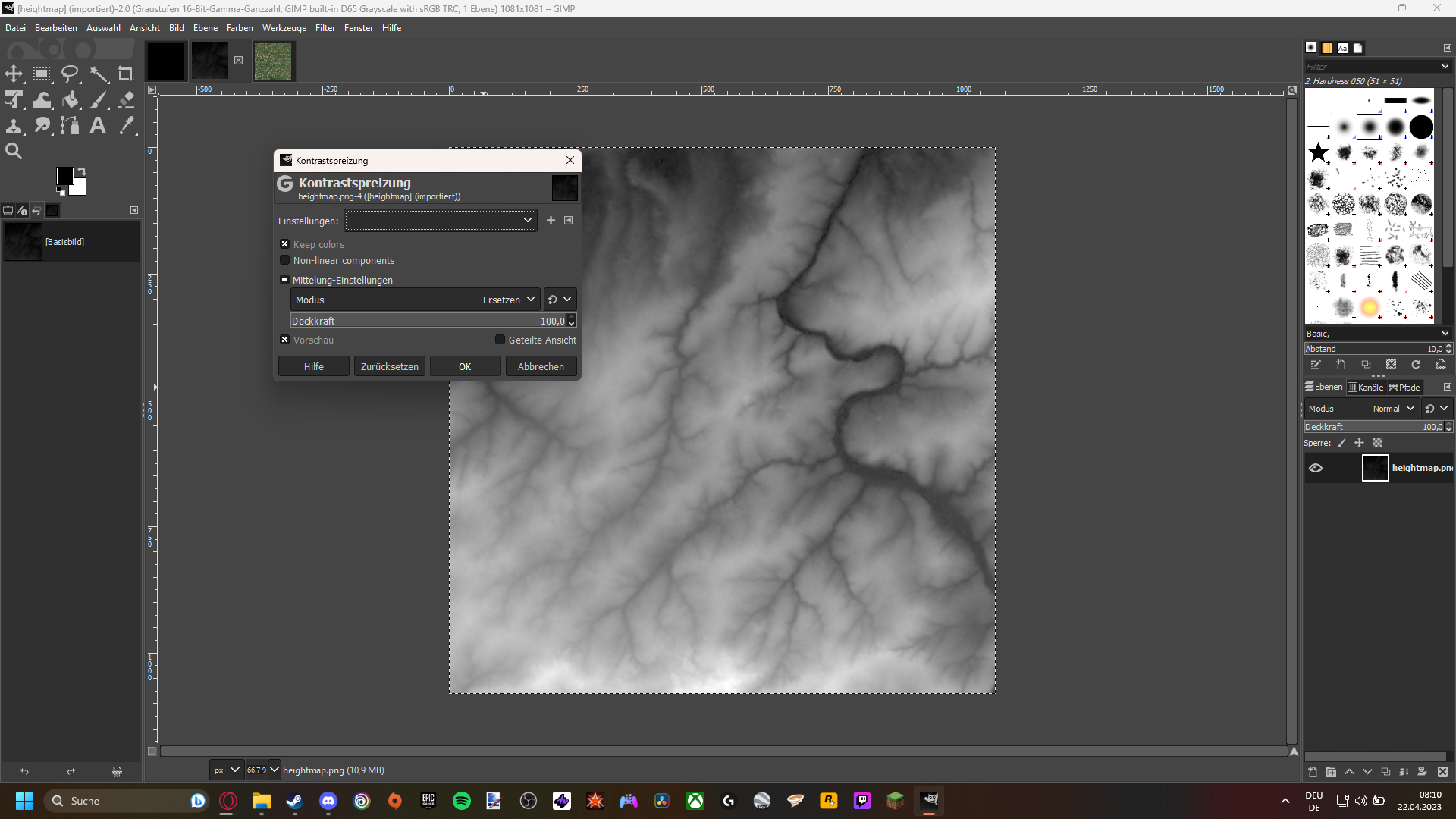The image size is (1456, 819).
Task: Select the Bucket Fill tool
Action: 70,100
